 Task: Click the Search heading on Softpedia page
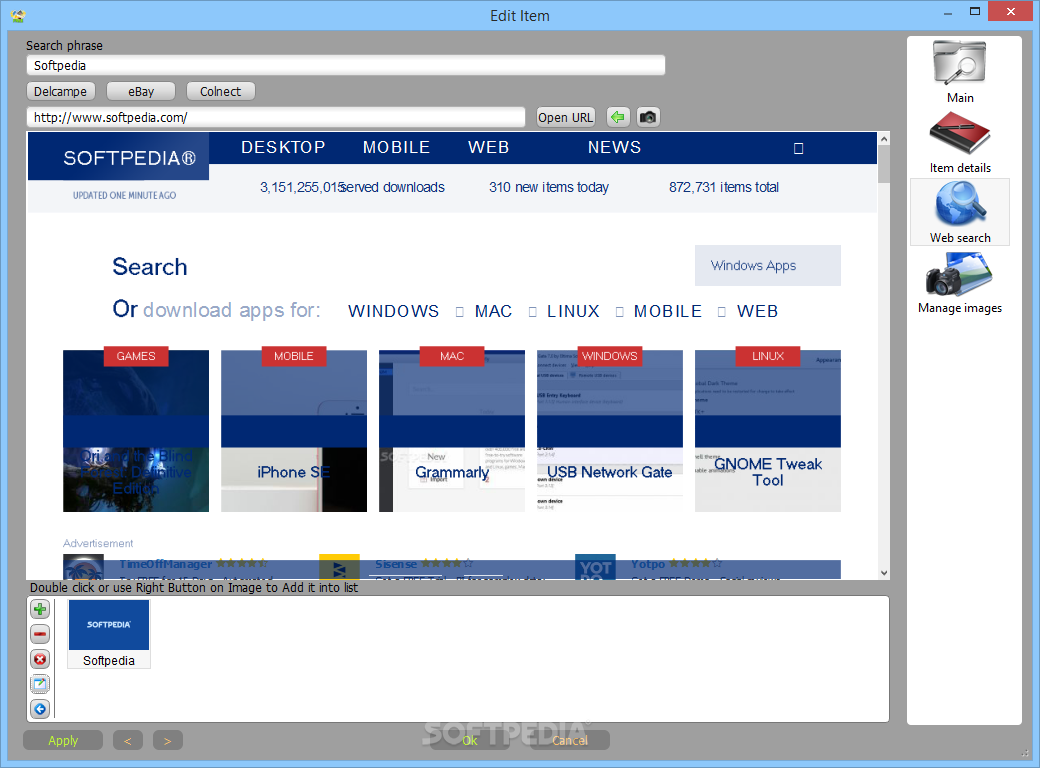click(150, 267)
